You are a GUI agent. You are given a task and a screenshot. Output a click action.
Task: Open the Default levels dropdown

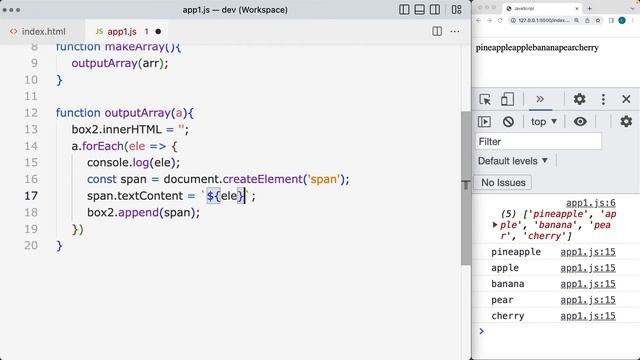click(x=513, y=161)
